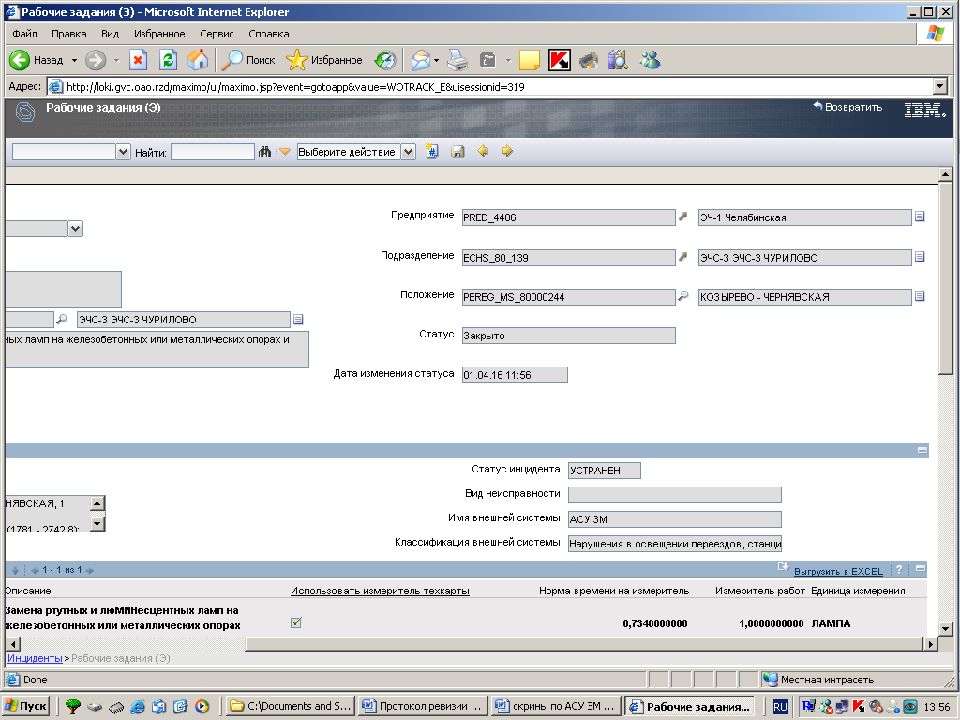Click the Mail envelope icon in IE toolbar
Image resolution: width=960 pixels, height=720 pixels.
click(x=421, y=60)
